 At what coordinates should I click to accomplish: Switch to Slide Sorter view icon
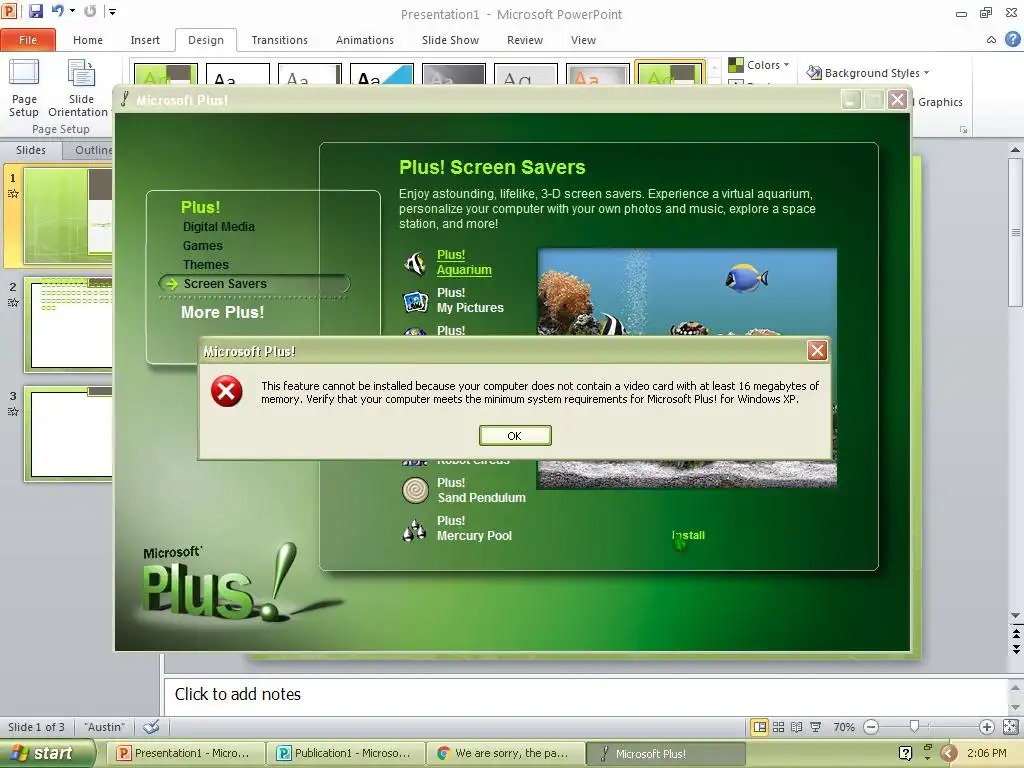778,727
